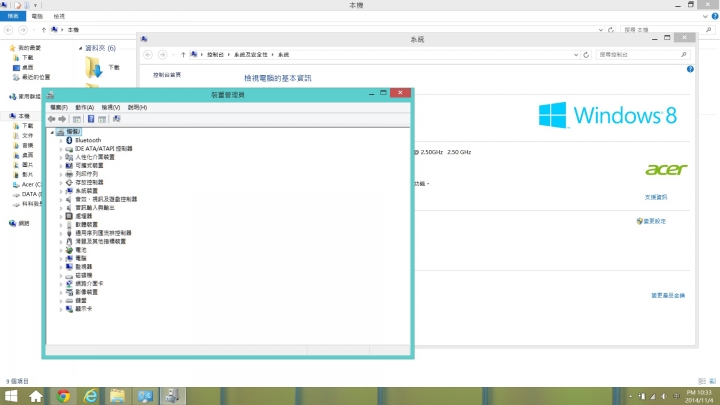Image resolution: width=720 pixels, height=405 pixels.
Task: Expand the 顯示卡 display adapters node
Action: [61, 309]
